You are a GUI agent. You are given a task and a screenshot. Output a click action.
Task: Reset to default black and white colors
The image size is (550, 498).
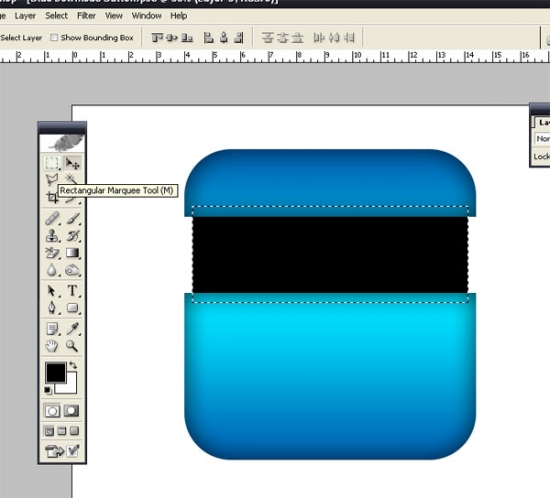48,390
